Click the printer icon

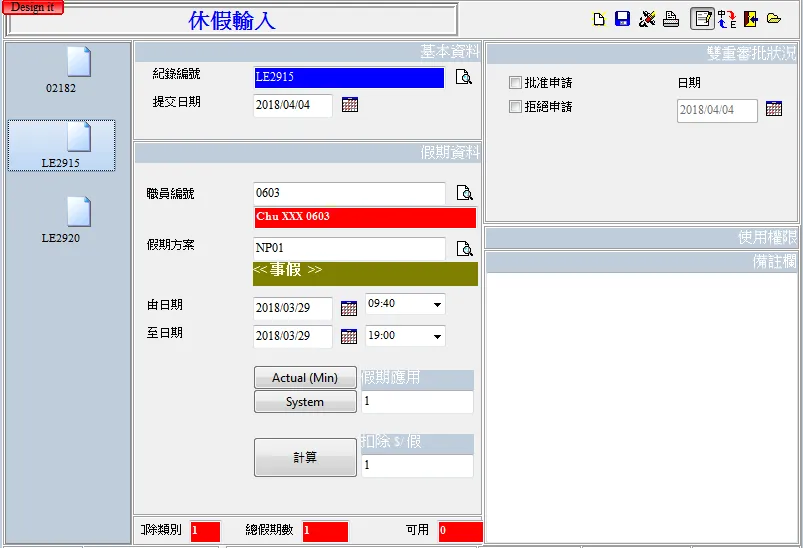671,19
